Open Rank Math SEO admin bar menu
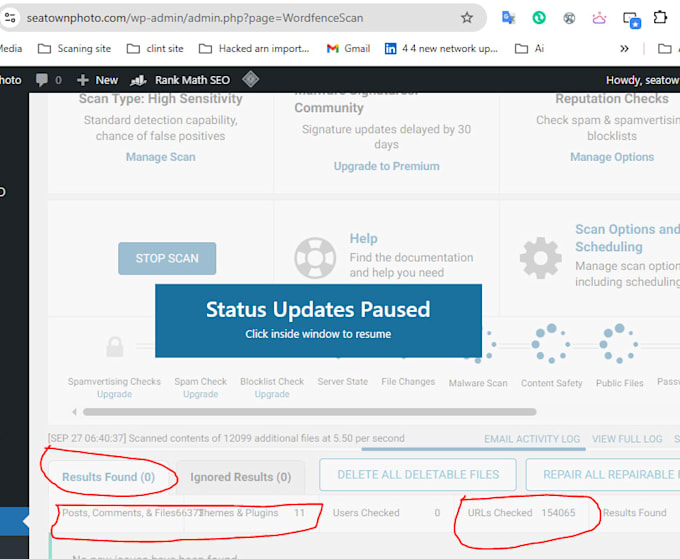The height and width of the screenshot is (559, 680). tap(180, 80)
